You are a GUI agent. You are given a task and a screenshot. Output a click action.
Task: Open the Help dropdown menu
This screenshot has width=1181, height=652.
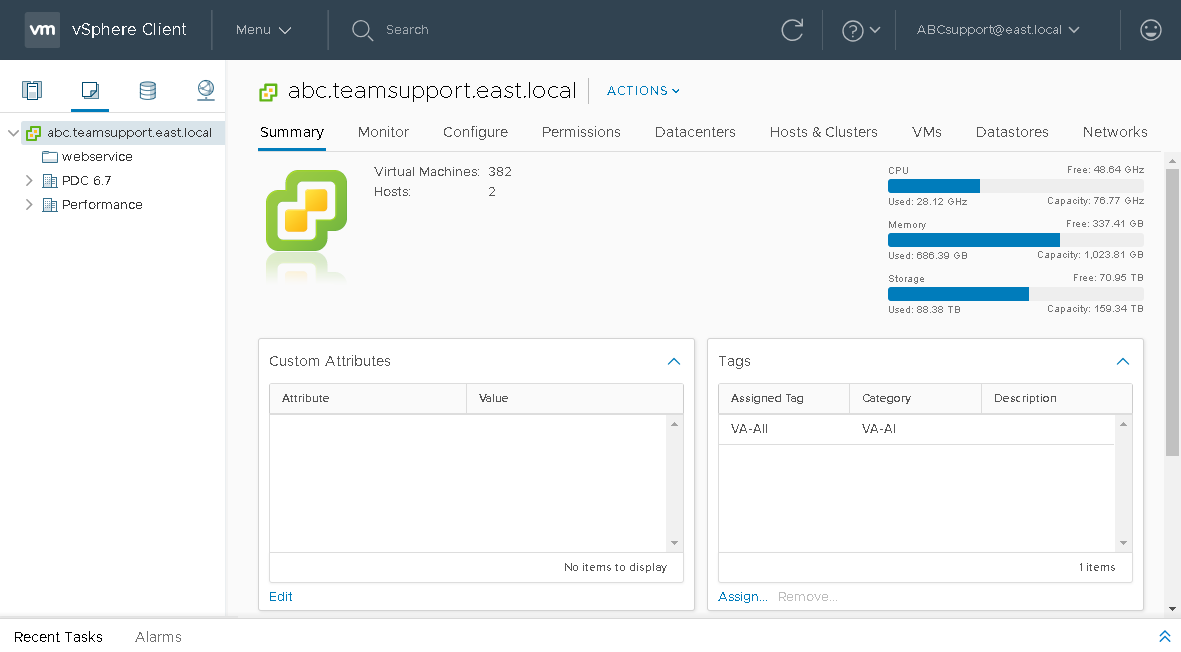pyautogui.click(x=858, y=30)
